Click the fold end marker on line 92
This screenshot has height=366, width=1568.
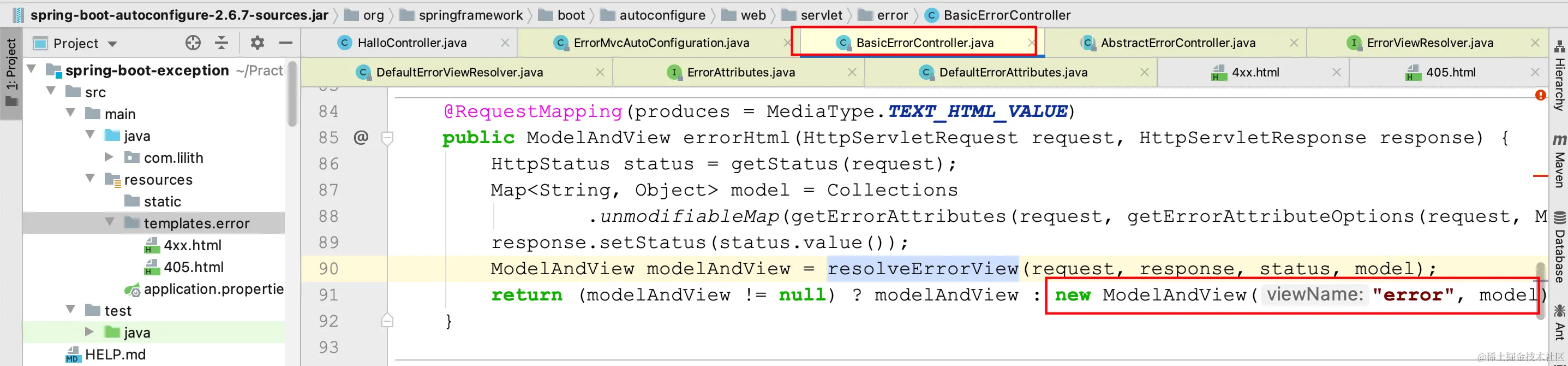coord(387,320)
